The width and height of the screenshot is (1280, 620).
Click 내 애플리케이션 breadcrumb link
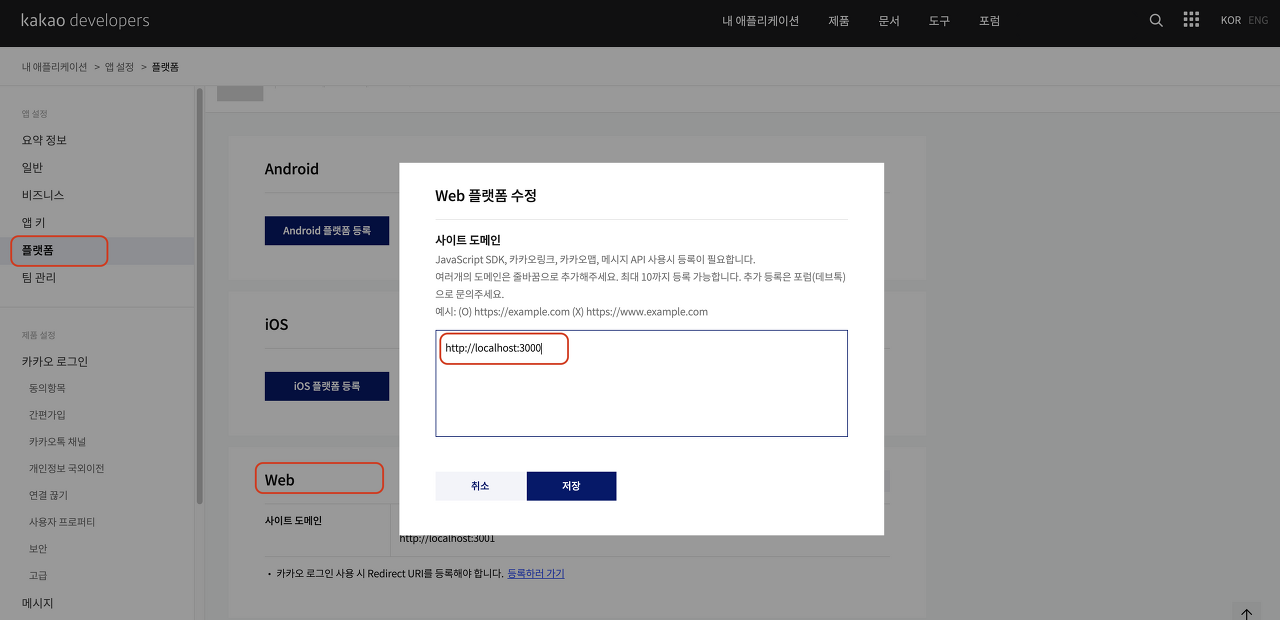coord(55,67)
